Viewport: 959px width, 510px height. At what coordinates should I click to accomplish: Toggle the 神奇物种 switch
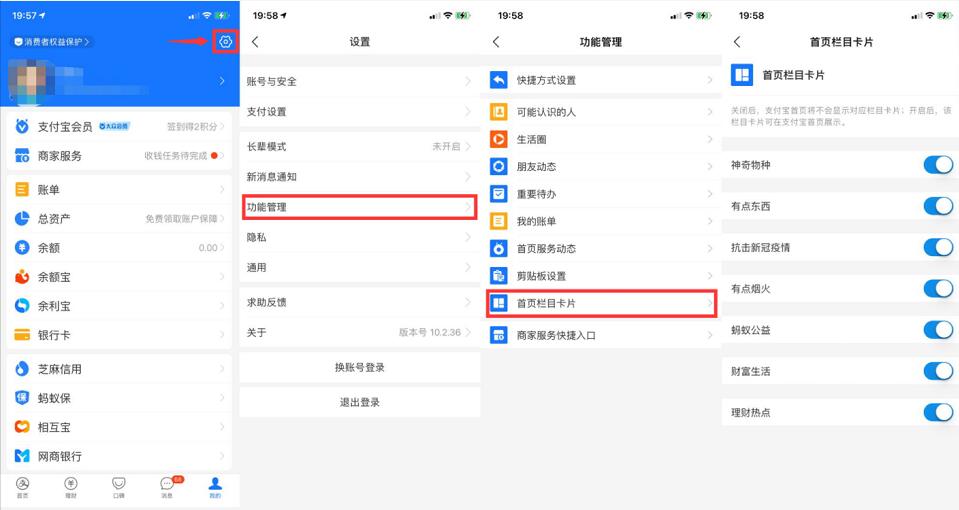(x=938, y=165)
